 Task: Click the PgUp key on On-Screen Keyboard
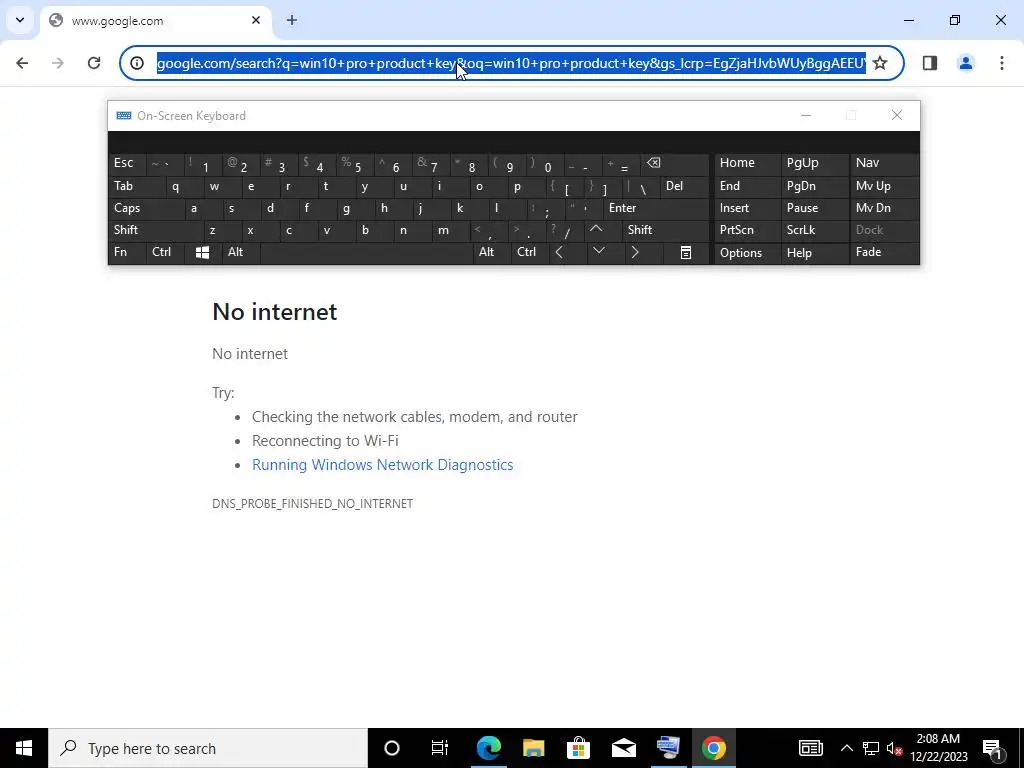click(x=814, y=163)
